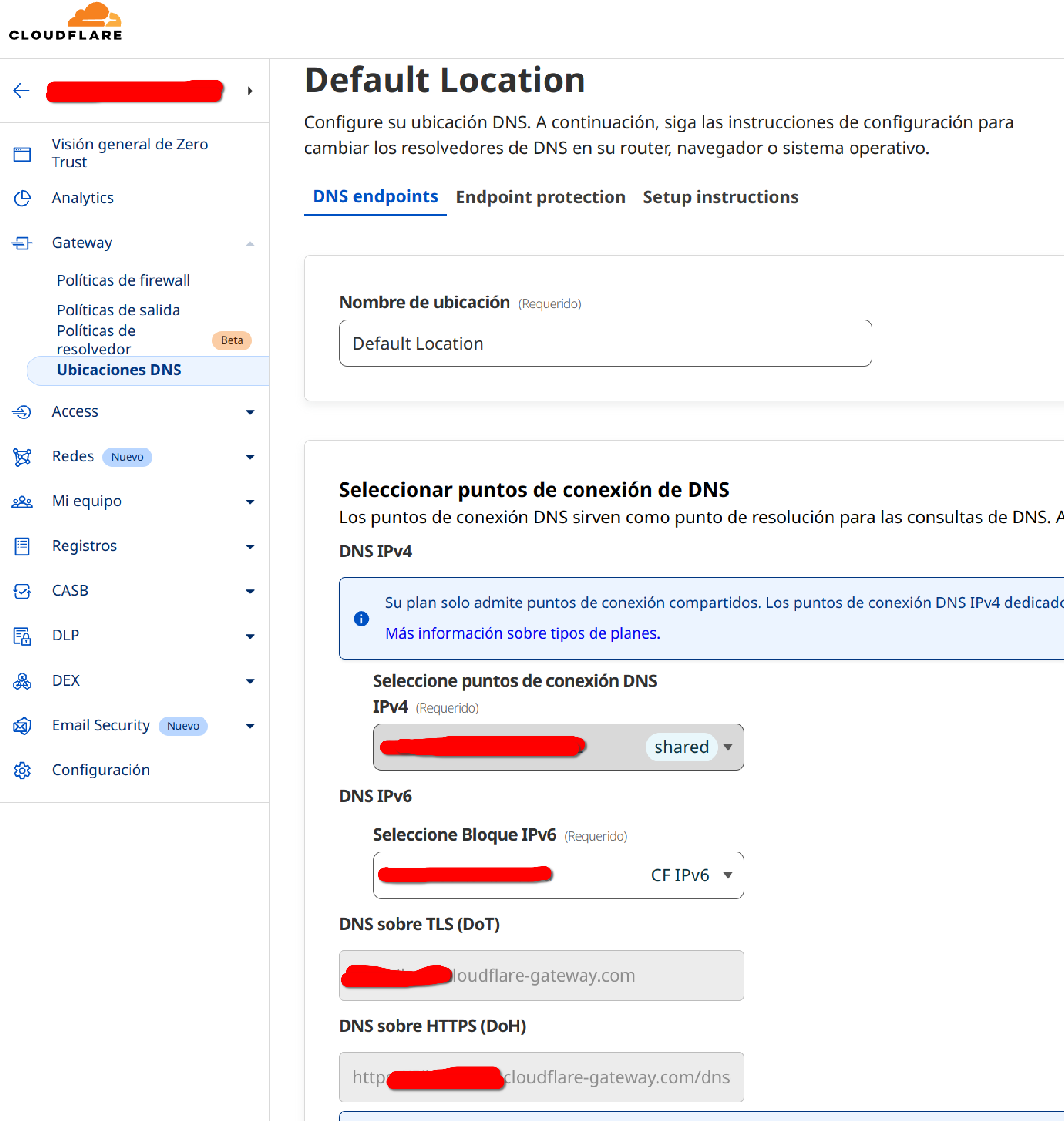Screen dimensions: 1064x1121
Task: Click the Redes network icon
Action: [22, 457]
